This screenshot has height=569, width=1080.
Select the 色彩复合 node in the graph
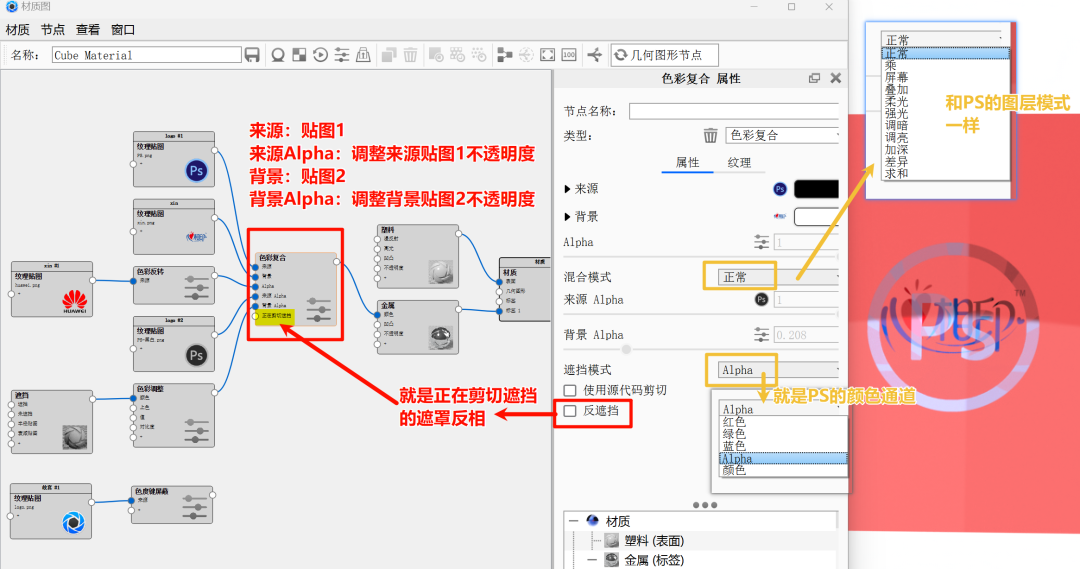pyautogui.click(x=295, y=289)
